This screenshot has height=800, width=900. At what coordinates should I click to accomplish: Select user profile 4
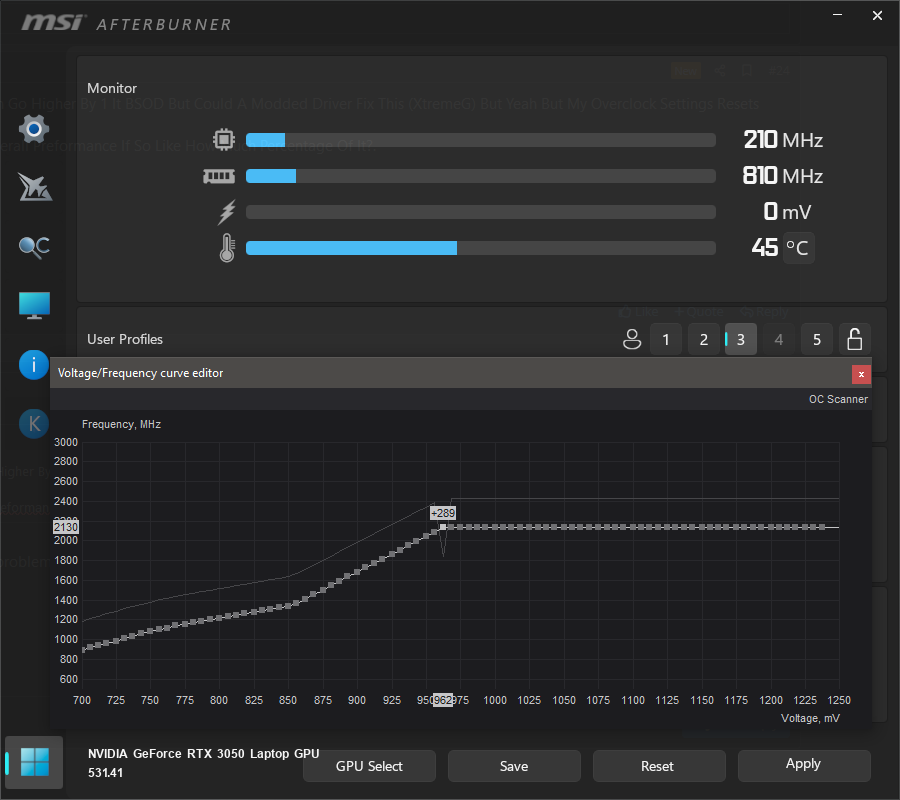[779, 339]
